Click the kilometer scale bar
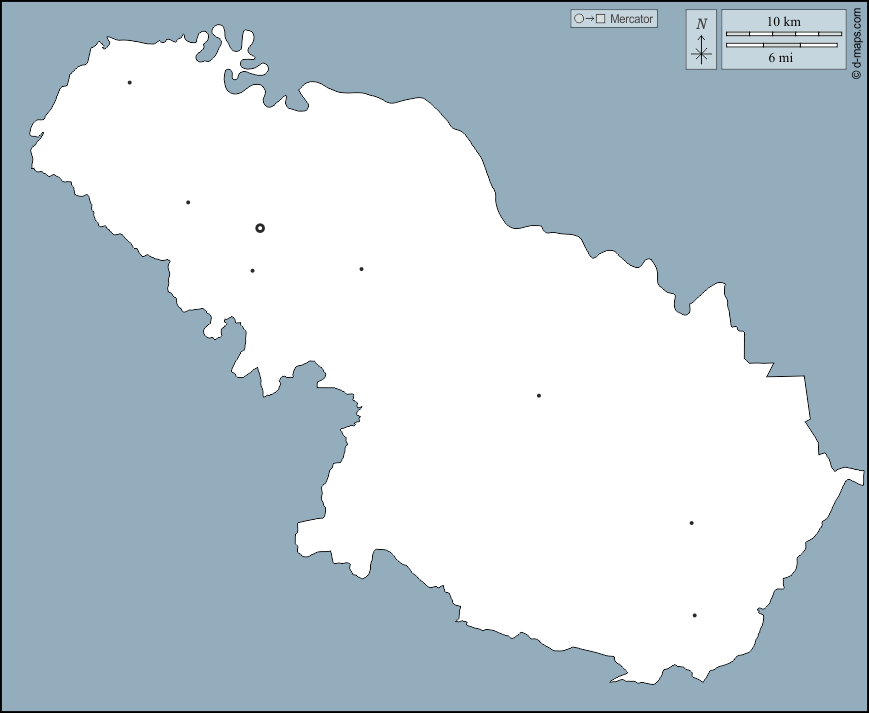869x713 pixels. [783, 34]
